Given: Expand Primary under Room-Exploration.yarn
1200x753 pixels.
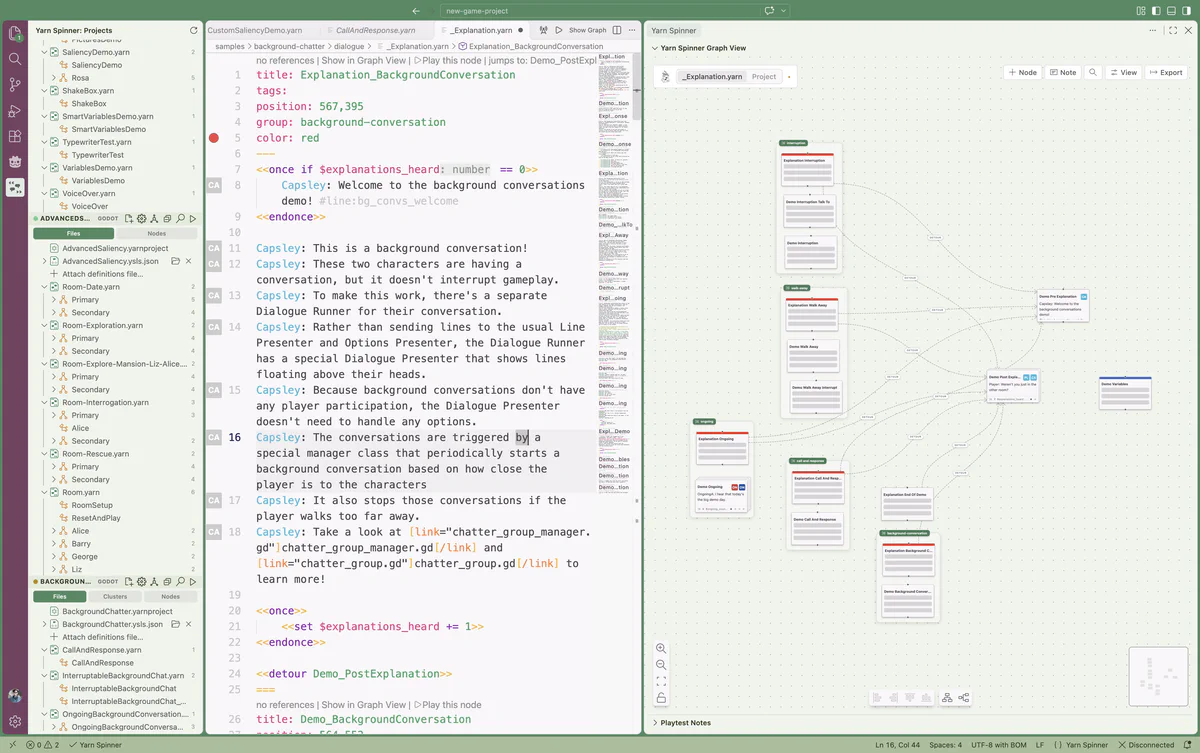Looking at the screenshot, I should pos(55,338).
